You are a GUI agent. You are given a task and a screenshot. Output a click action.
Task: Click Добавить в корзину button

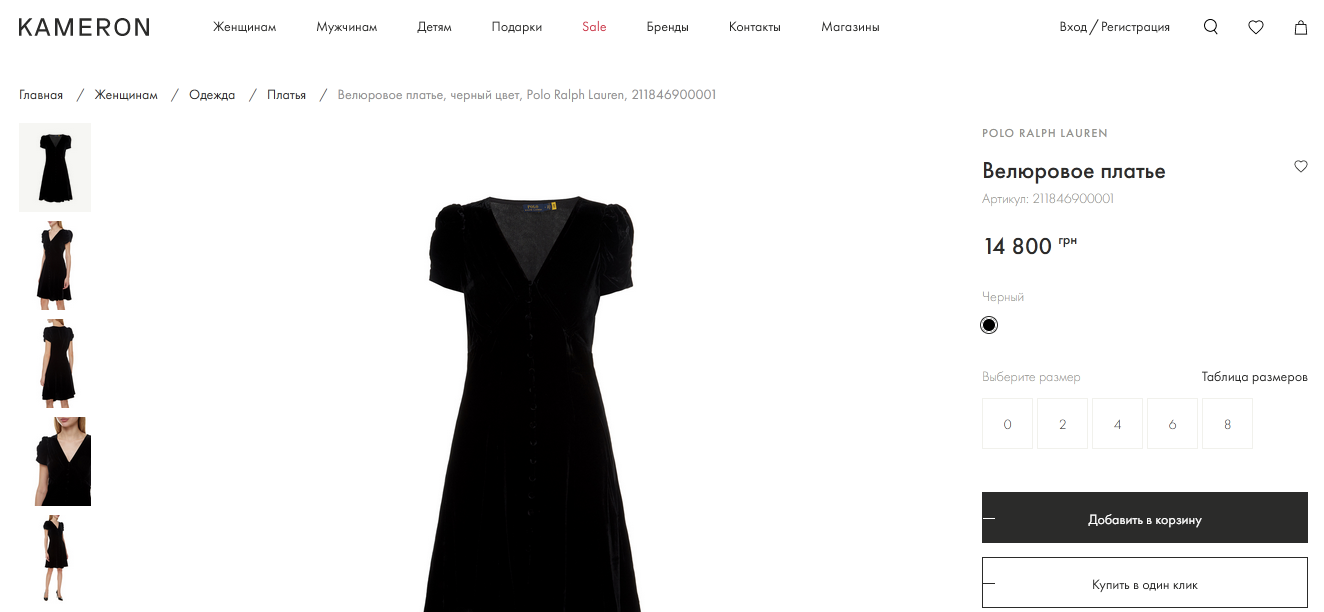point(1144,518)
